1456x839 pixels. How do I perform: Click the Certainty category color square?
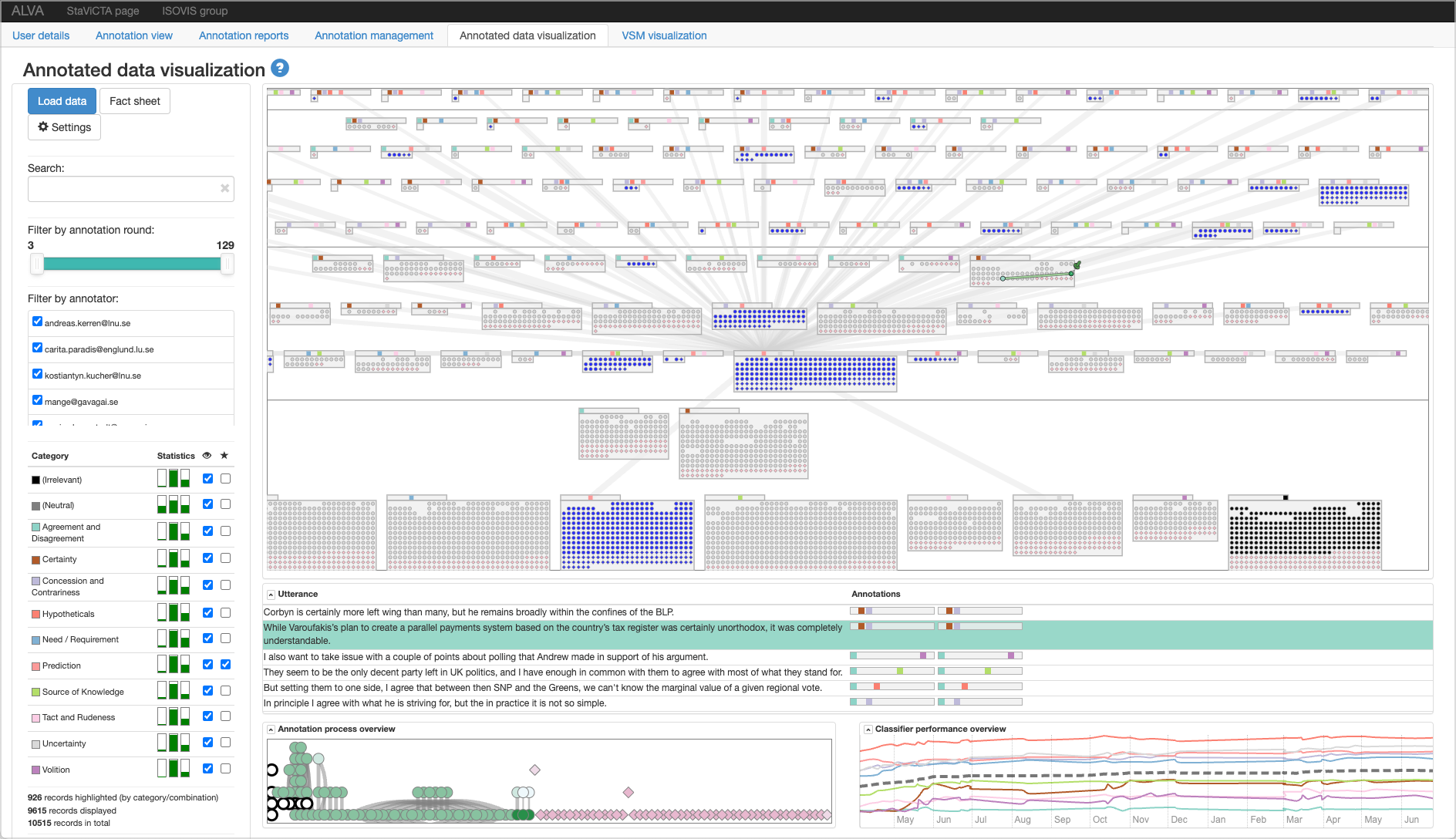[35, 560]
